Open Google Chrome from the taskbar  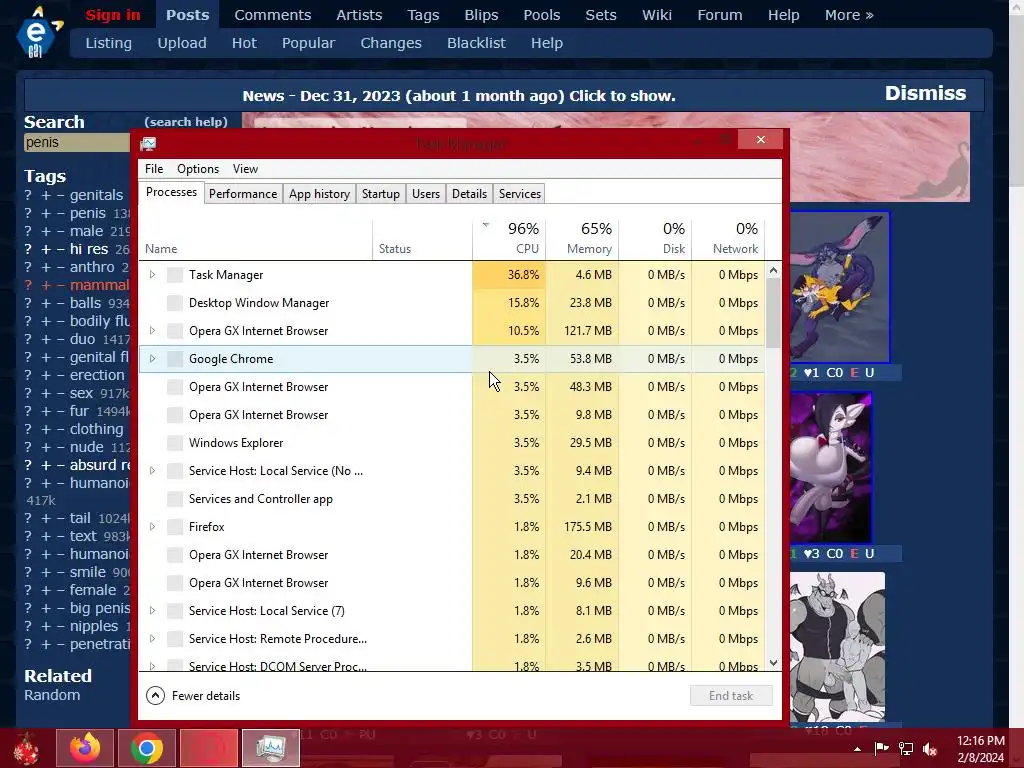[x=146, y=748]
